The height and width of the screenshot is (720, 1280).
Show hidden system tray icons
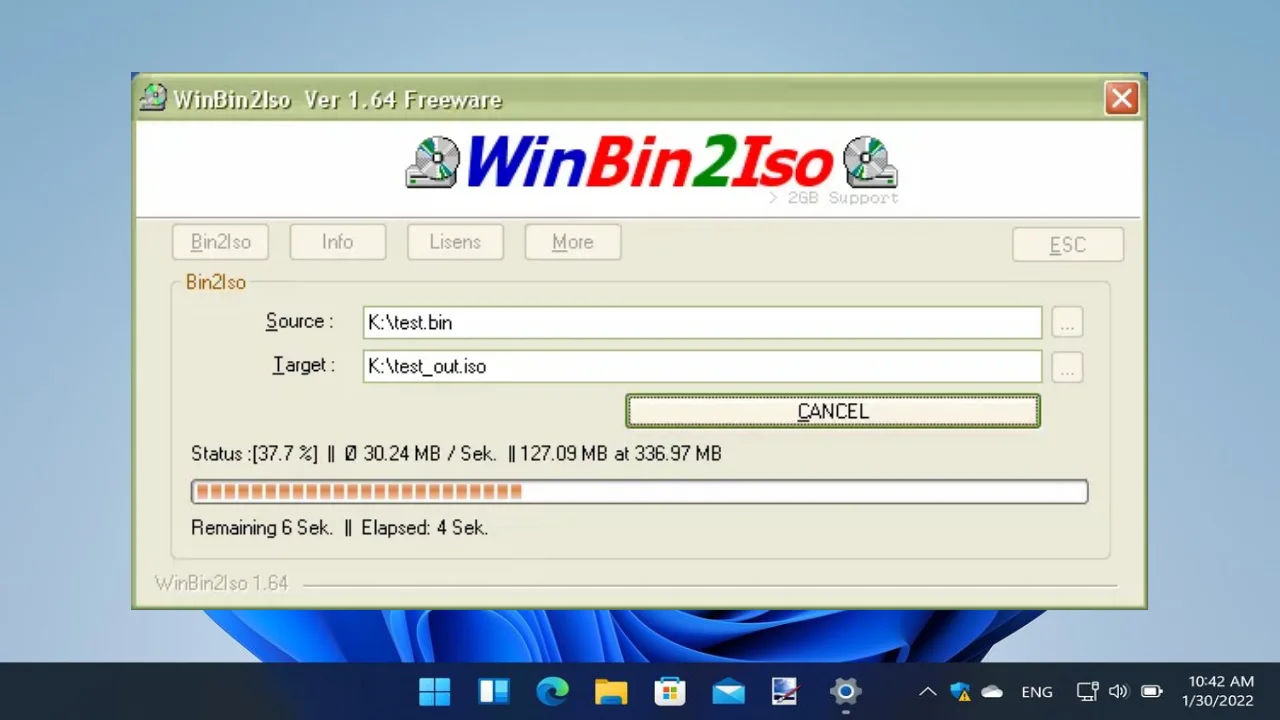tap(928, 691)
